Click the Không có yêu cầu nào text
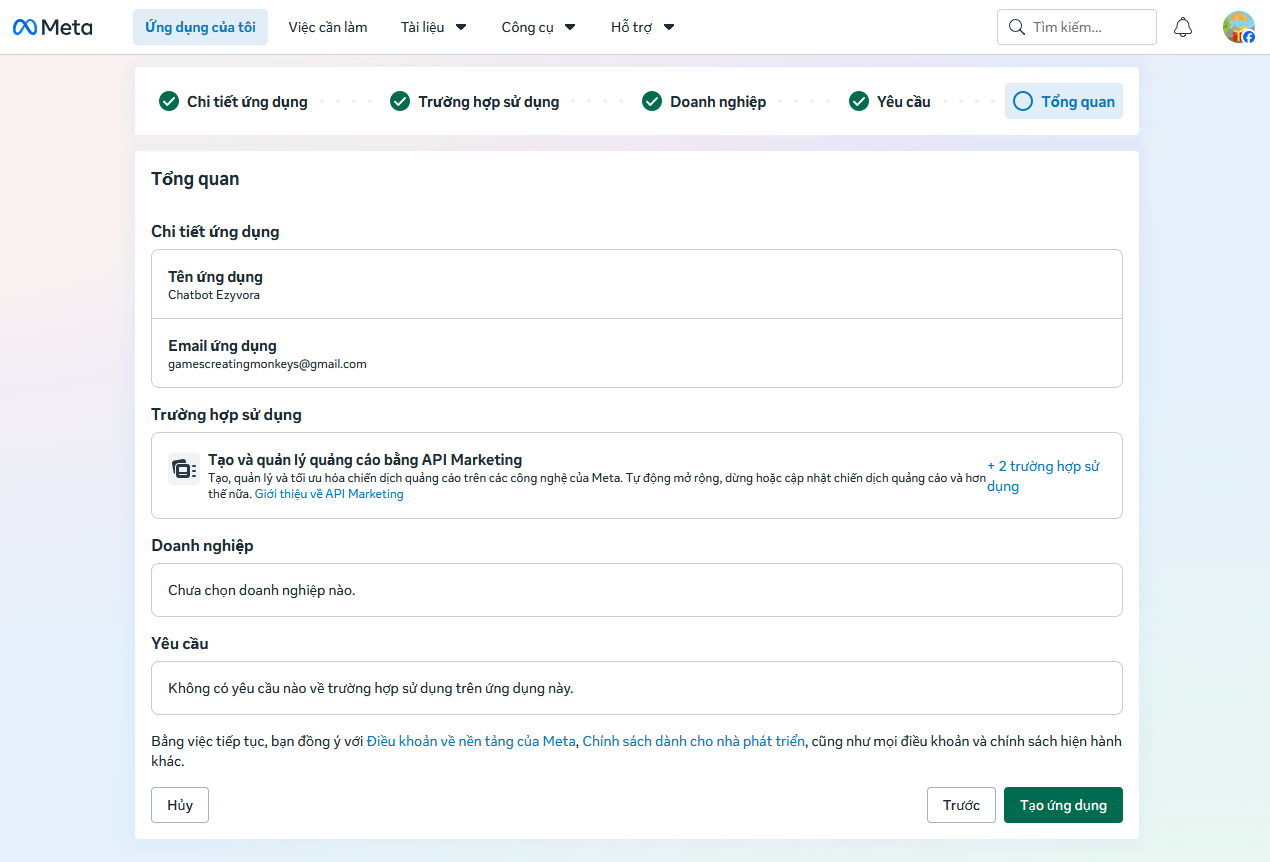1270x862 pixels. pyautogui.click(x=371, y=688)
